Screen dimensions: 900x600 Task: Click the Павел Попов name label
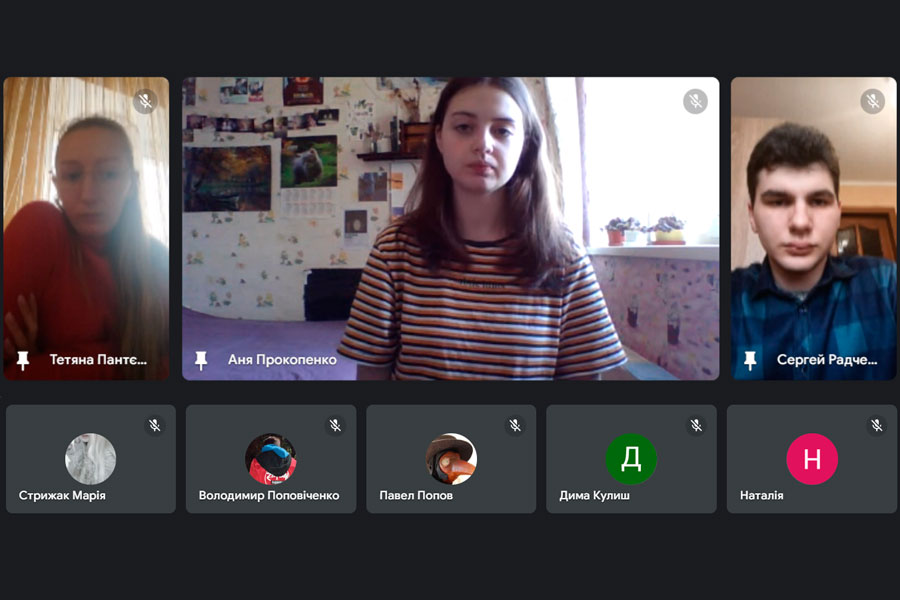[x=416, y=495]
